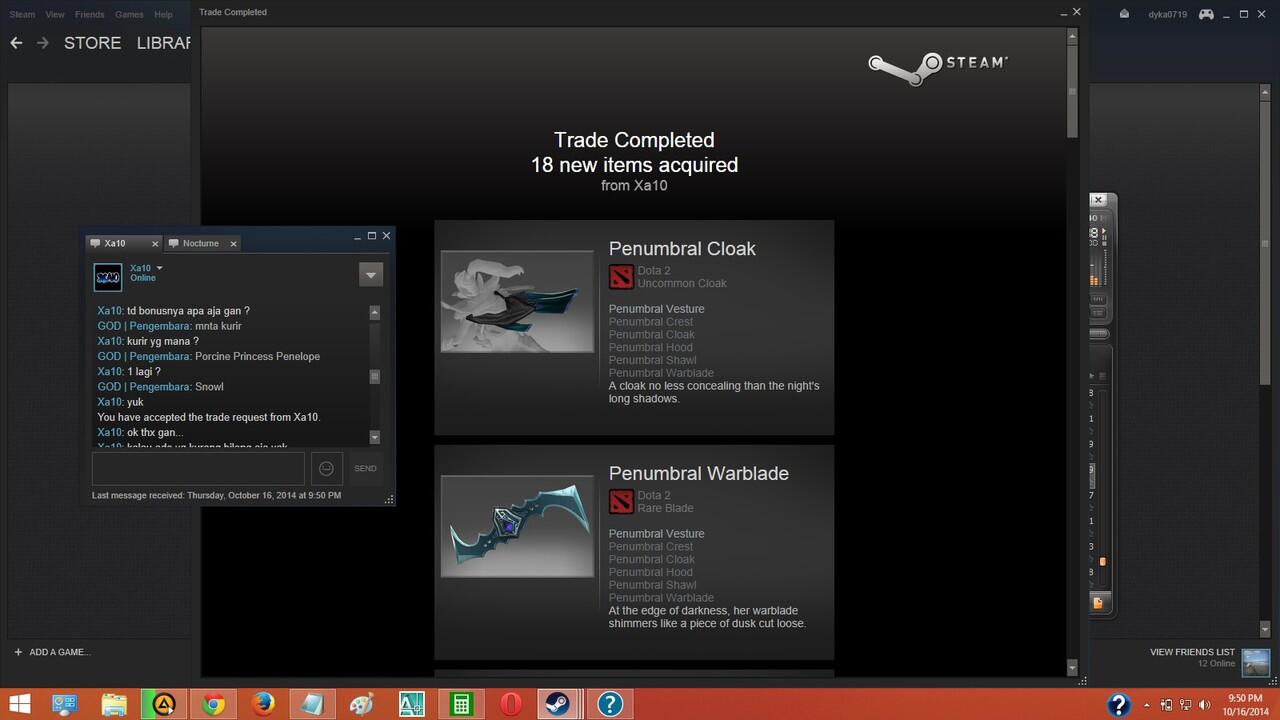Launch Firefox from the taskbar

click(262, 704)
